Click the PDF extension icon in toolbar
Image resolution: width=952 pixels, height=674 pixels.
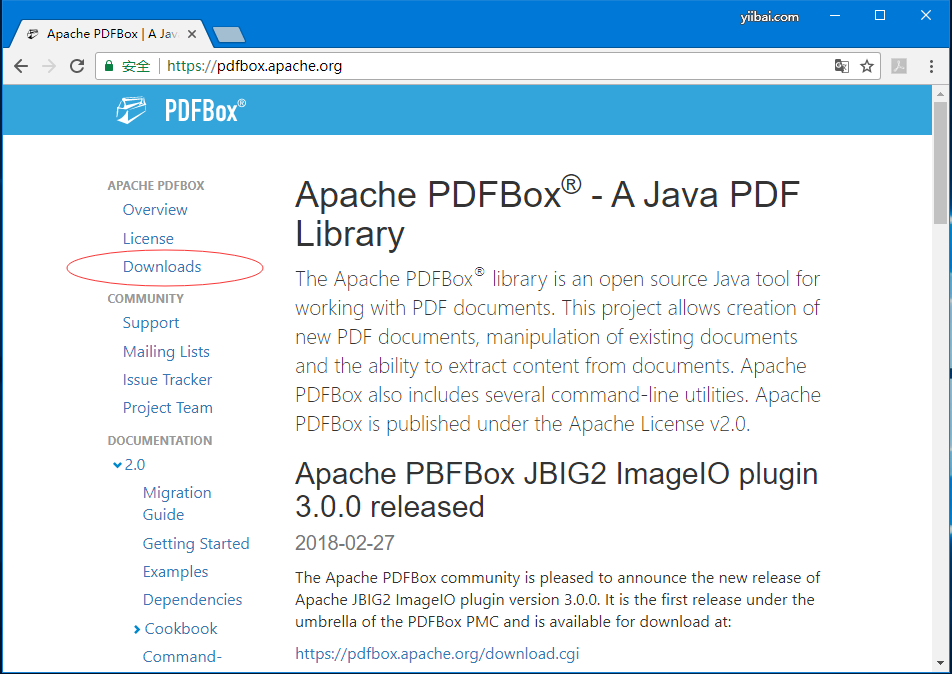pos(899,66)
